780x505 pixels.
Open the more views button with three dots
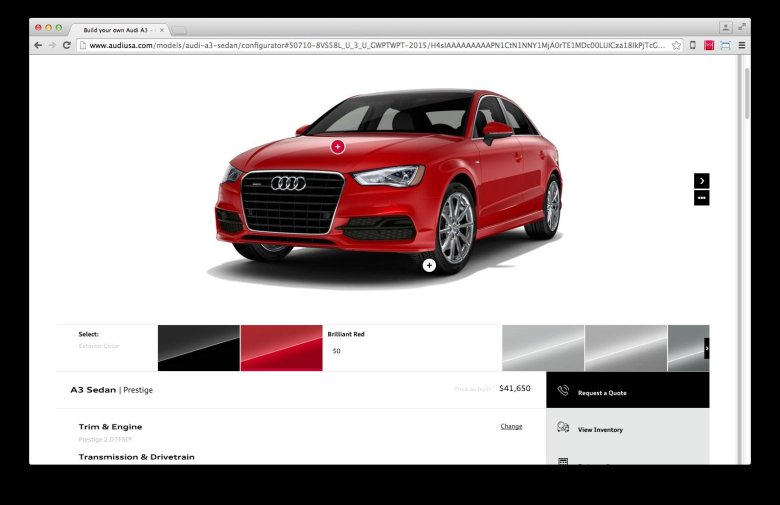click(x=702, y=198)
